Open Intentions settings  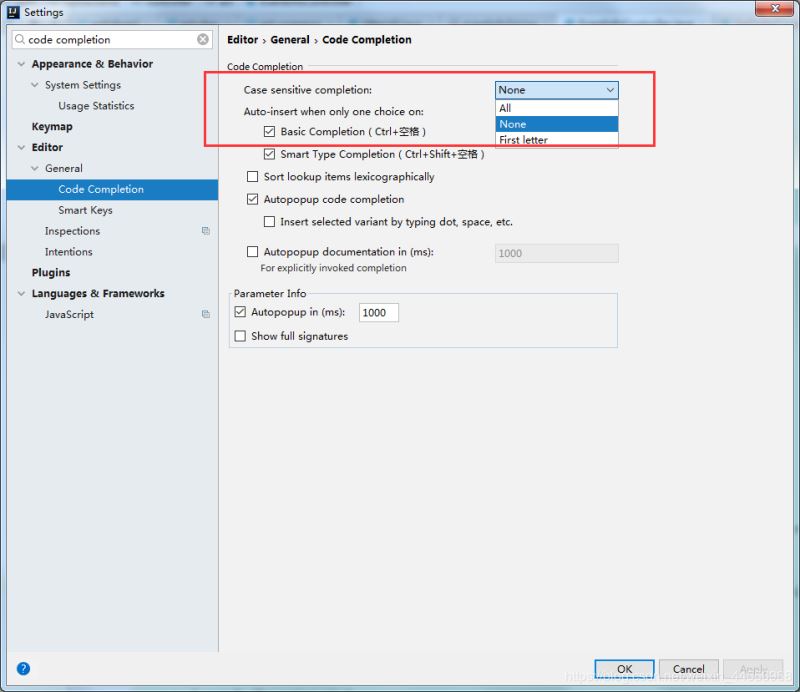tap(68, 252)
